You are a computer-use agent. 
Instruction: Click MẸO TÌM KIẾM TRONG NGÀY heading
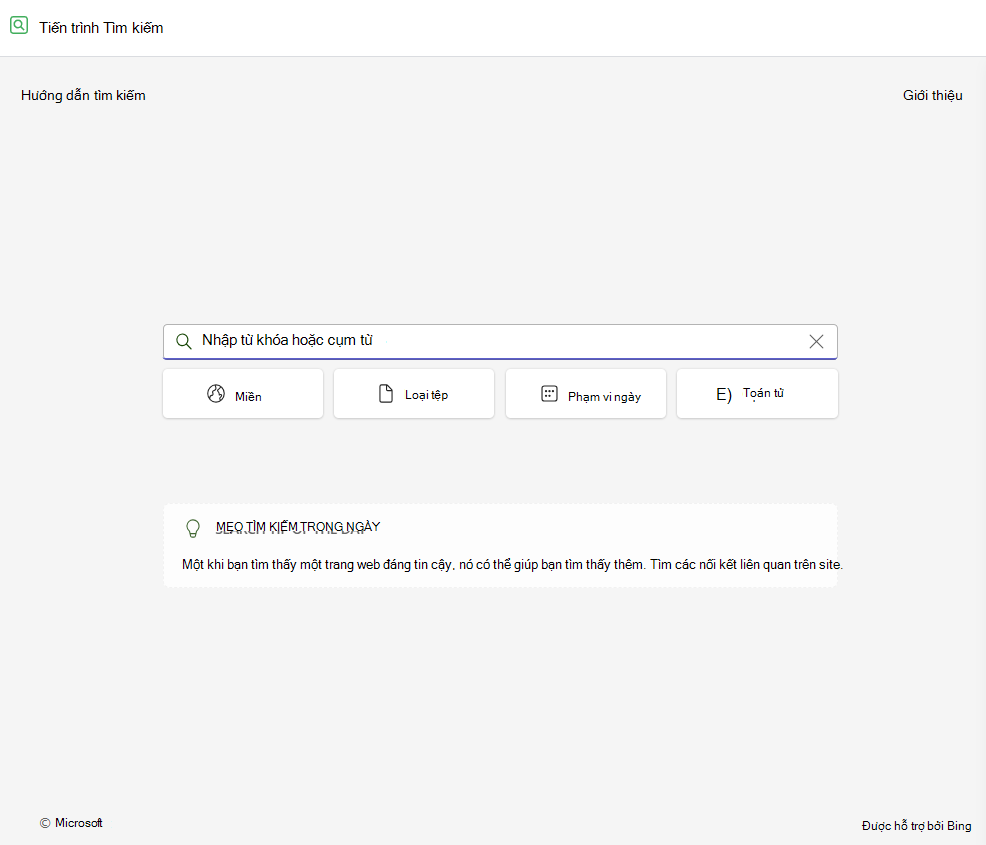coord(298,527)
